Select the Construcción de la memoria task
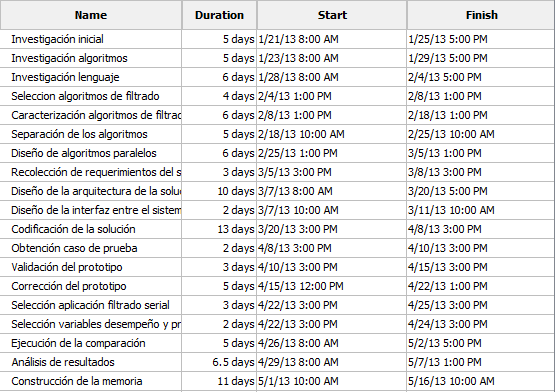The width and height of the screenshot is (556, 392). point(77,381)
